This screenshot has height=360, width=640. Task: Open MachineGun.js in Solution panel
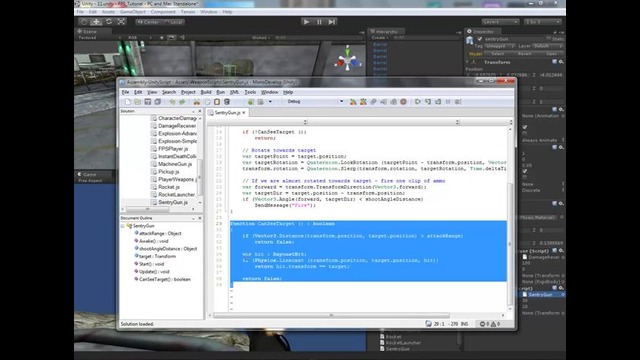(175, 164)
